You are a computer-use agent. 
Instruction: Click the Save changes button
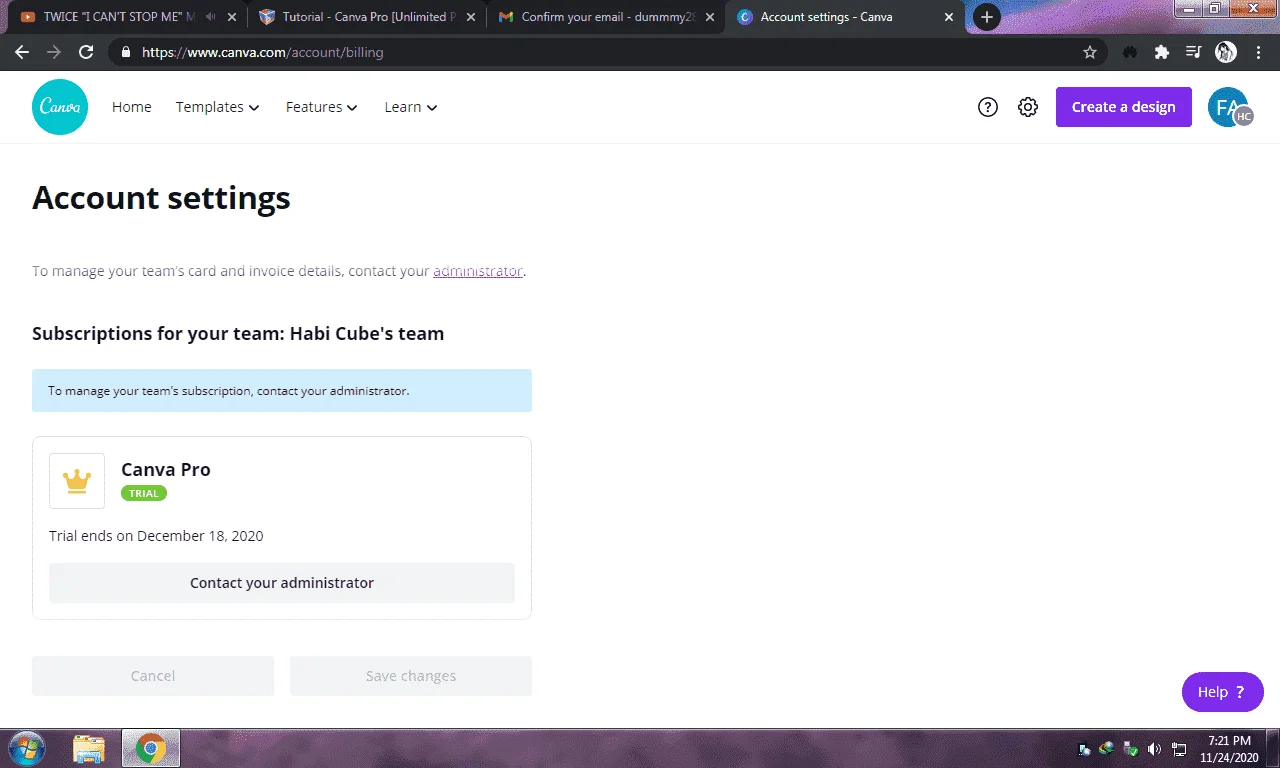coord(411,676)
